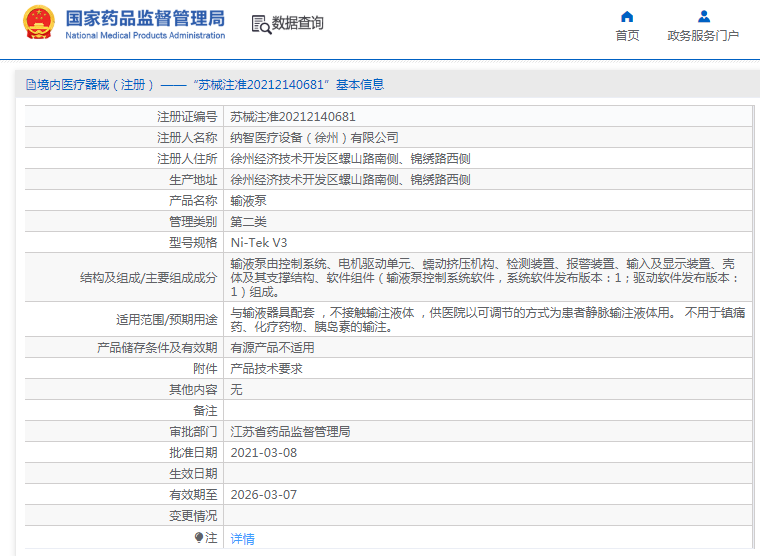Click the document icon before 境内医疗器械
The image size is (760, 556).
[x=31, y=85]
